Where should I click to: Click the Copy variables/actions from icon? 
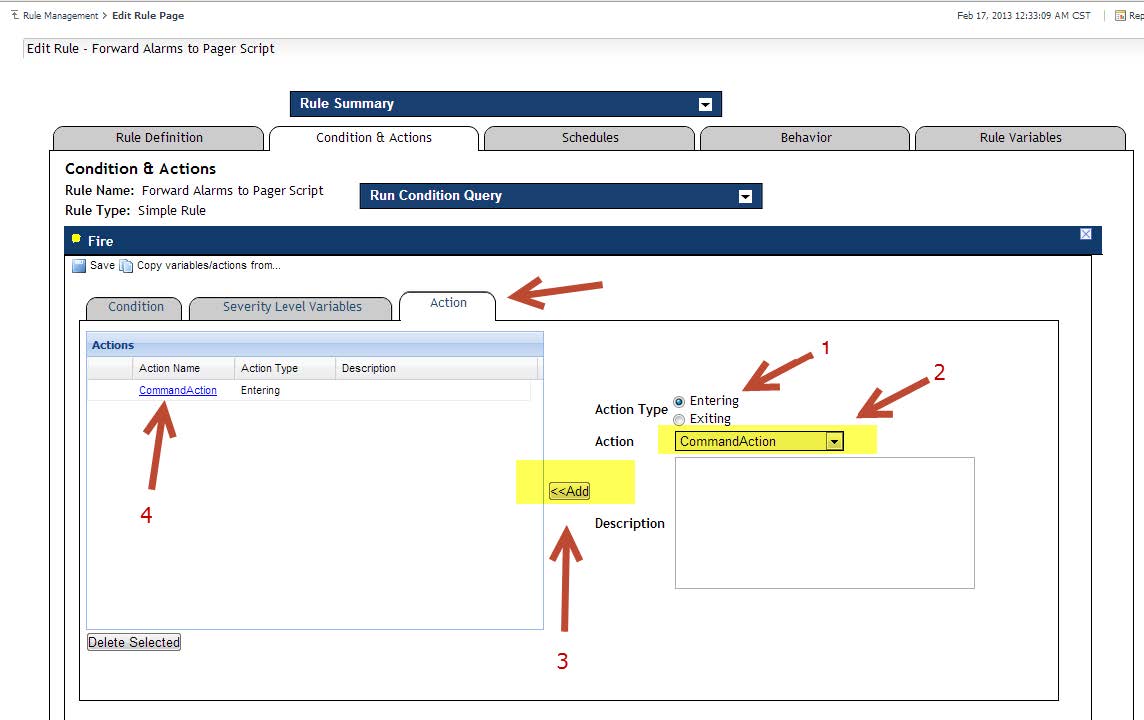coord(126,266)
